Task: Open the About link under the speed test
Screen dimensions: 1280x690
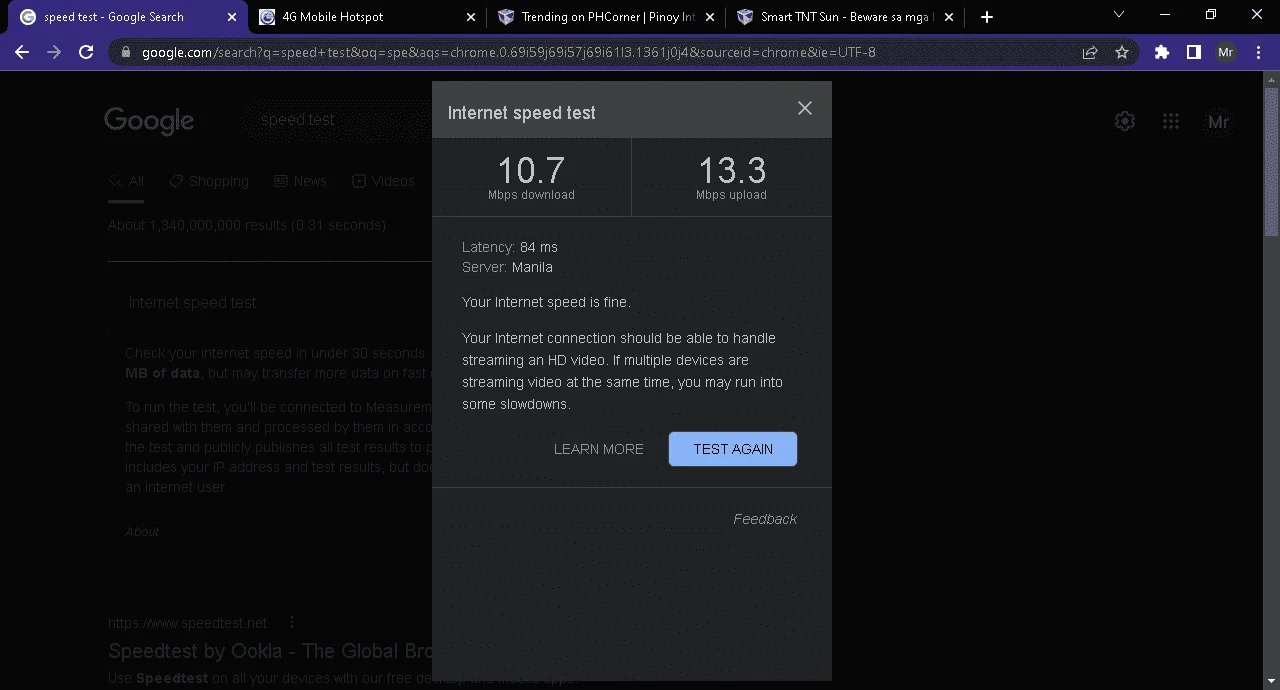Action: [x=142, y=531]
